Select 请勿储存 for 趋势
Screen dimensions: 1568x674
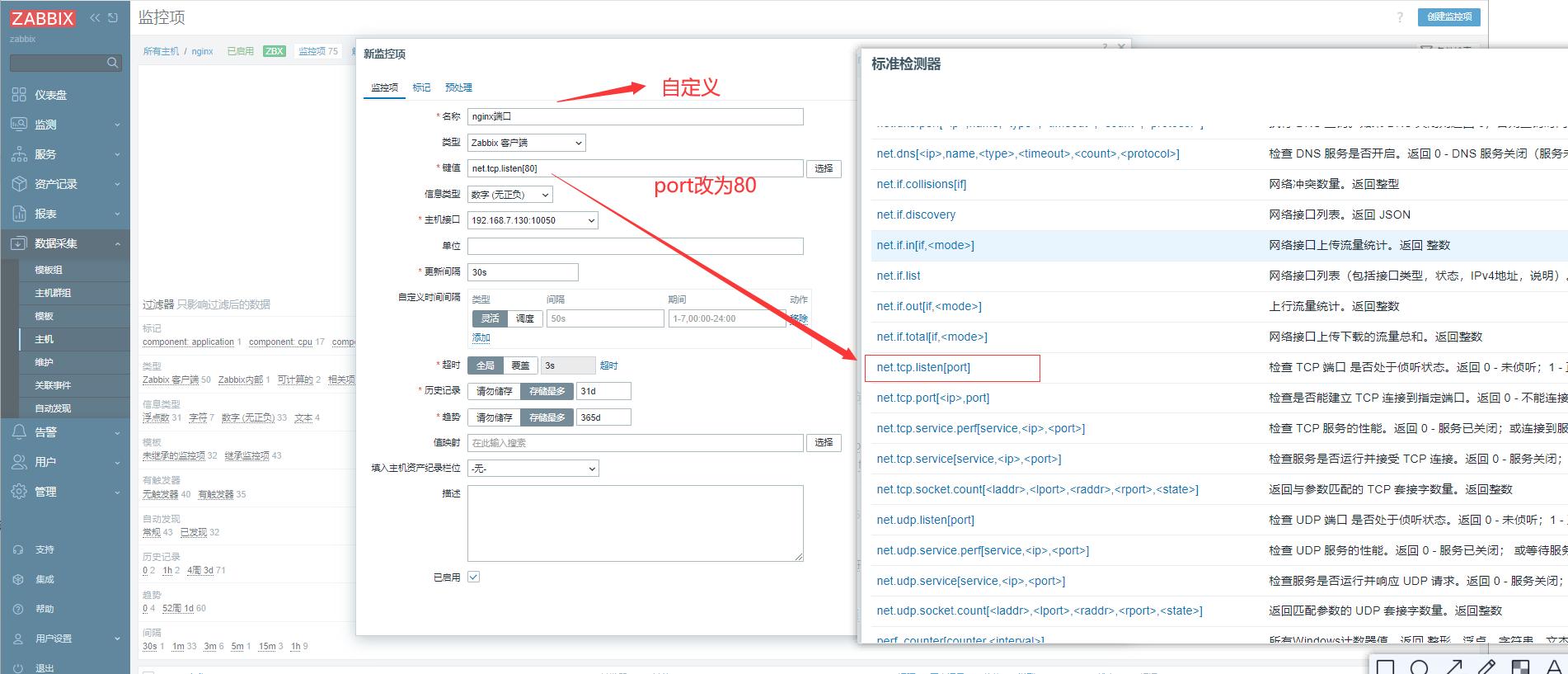click(x=494, y=417)
